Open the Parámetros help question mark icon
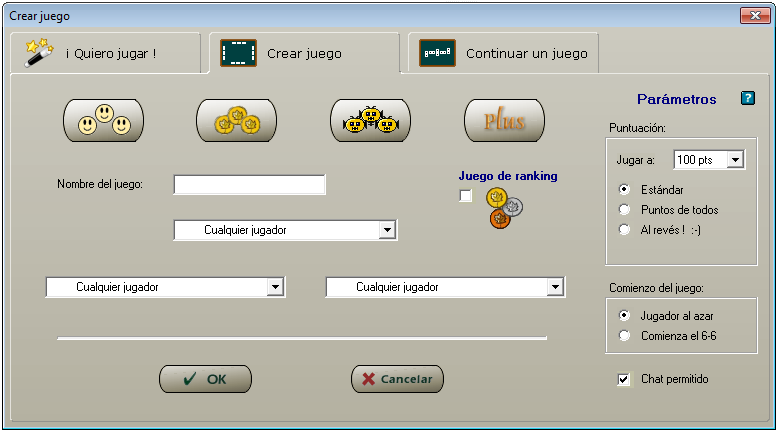Image resolution: width=777 pixels, height=431 pixels. point(748,98)
